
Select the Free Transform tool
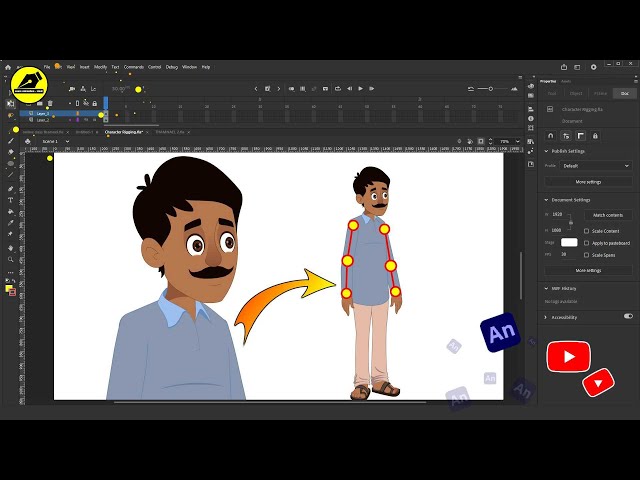click(11, 104)
